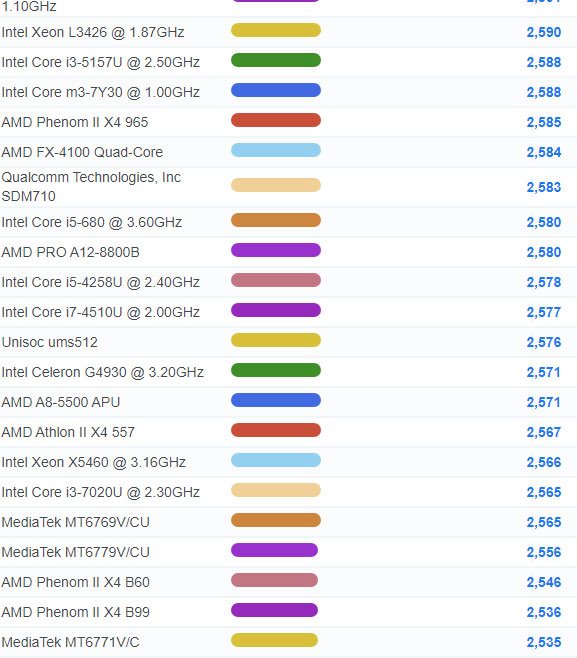Click the 2,567 score for AMD Athlon II X4 557
Image resolution: width=577 pixels, height=658 pixels.
click(x=544, y=433)
